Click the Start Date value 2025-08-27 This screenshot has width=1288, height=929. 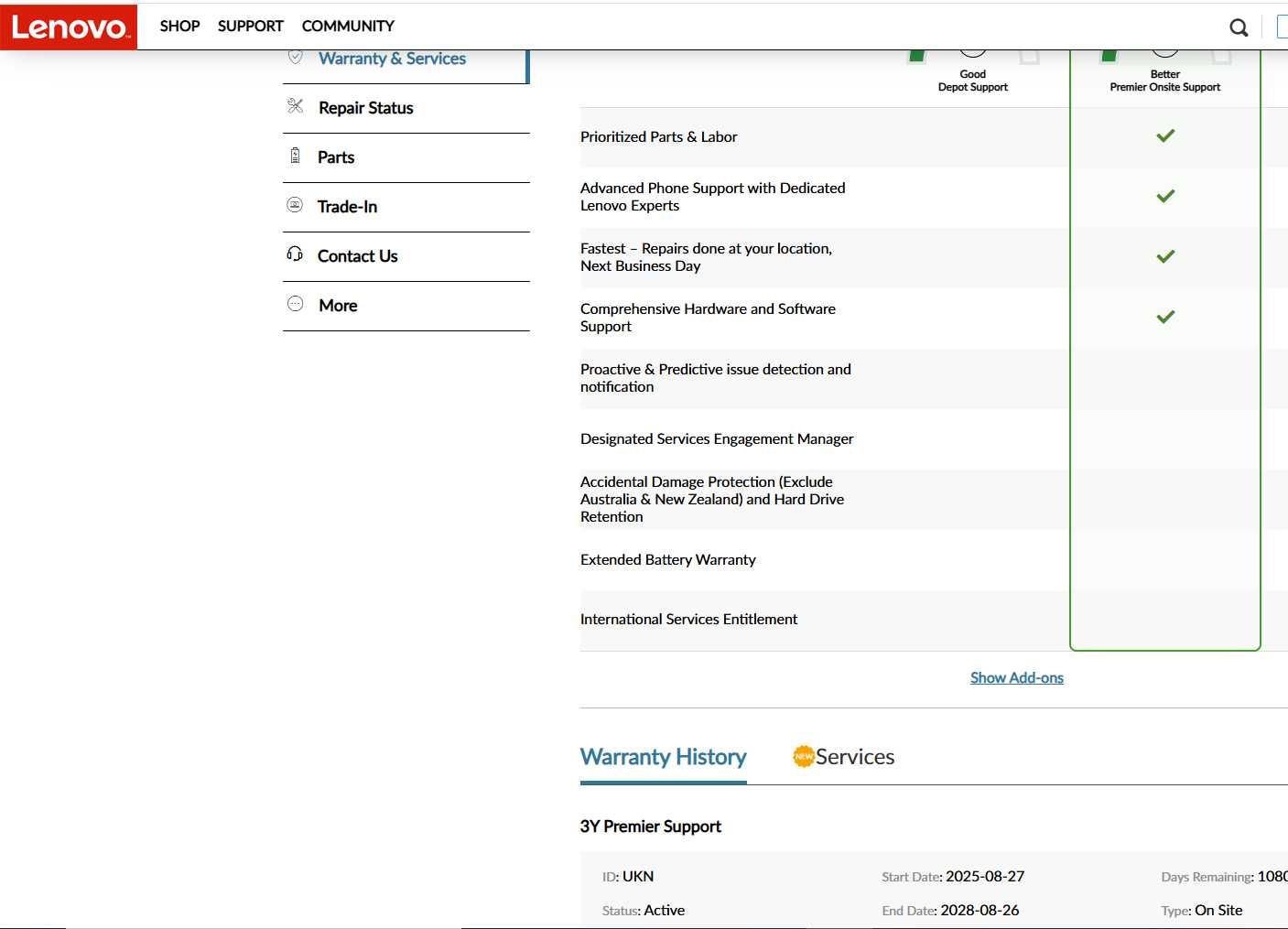click(x=985, y=876)
